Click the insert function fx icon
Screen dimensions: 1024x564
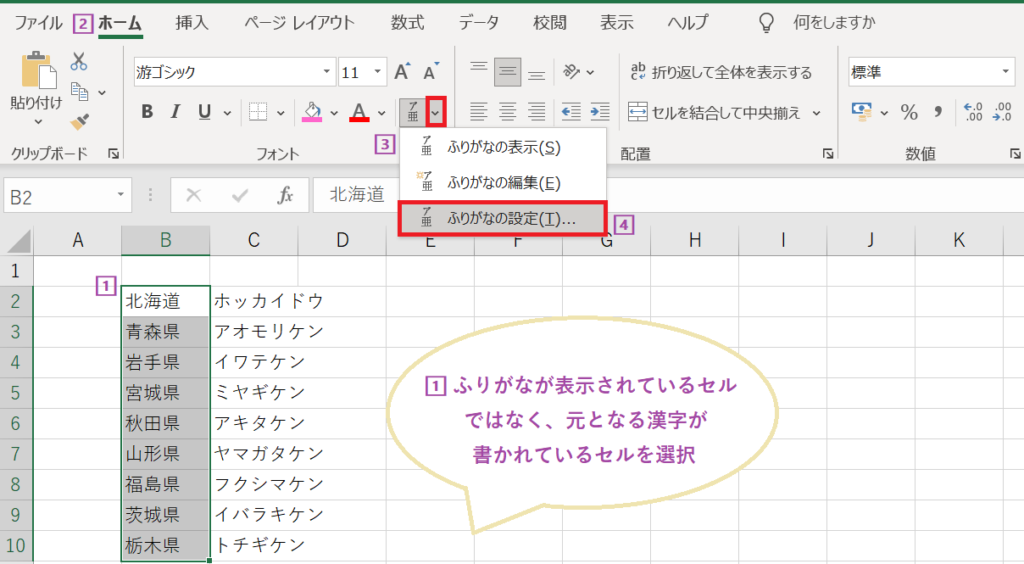(285, 195)
